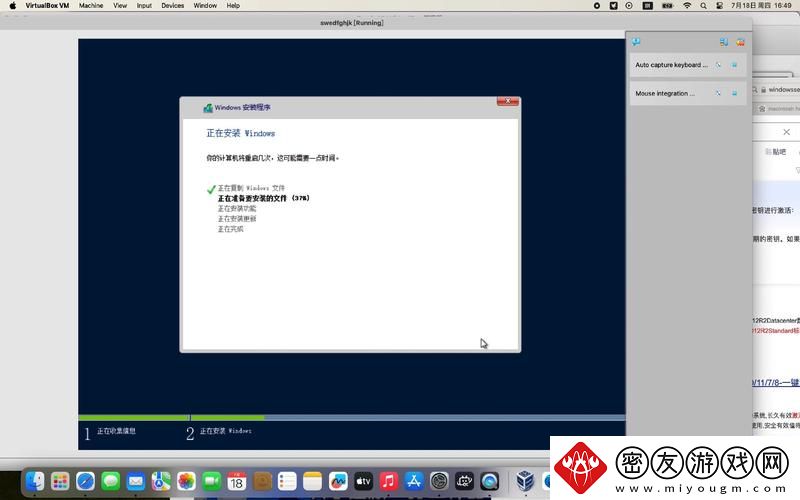This screenshot has height=500, width=800.
Task: Open Control Center from menu bar
Action: (719, 6)
